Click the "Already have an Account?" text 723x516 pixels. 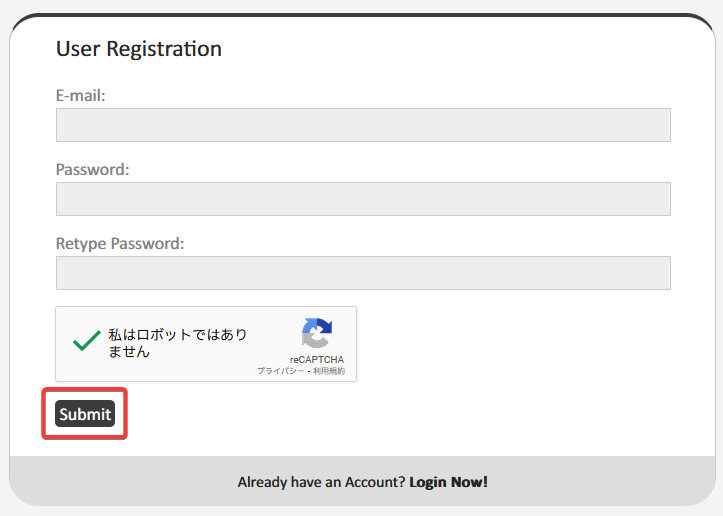(x=321, y=482)
